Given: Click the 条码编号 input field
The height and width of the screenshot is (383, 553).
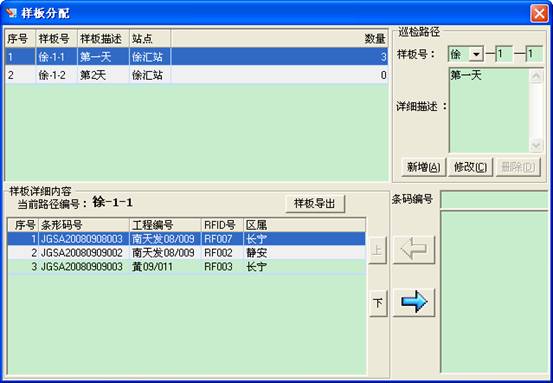Looking at the screenshot, I should [494, 200].
